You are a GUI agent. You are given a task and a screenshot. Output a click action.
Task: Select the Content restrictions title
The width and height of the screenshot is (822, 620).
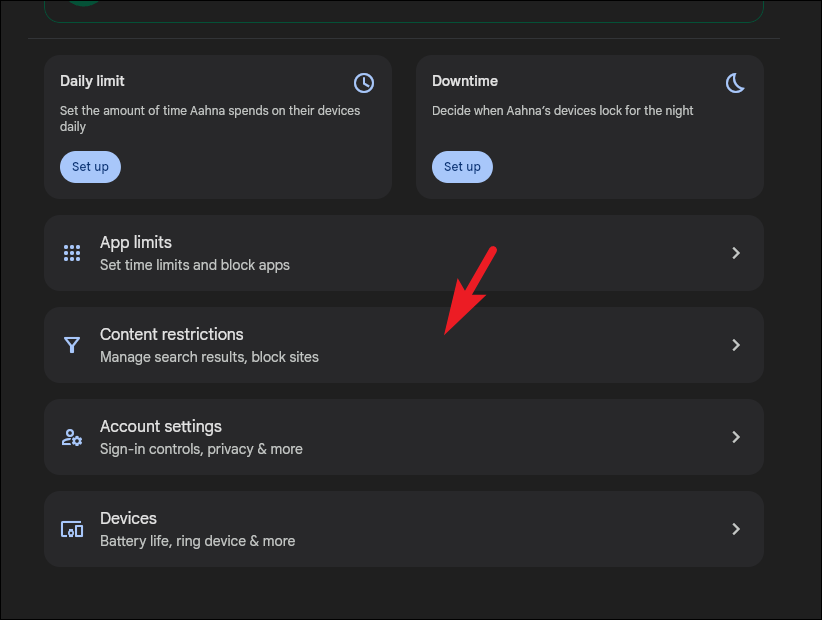pyautogui.click(x=171, y=334)
